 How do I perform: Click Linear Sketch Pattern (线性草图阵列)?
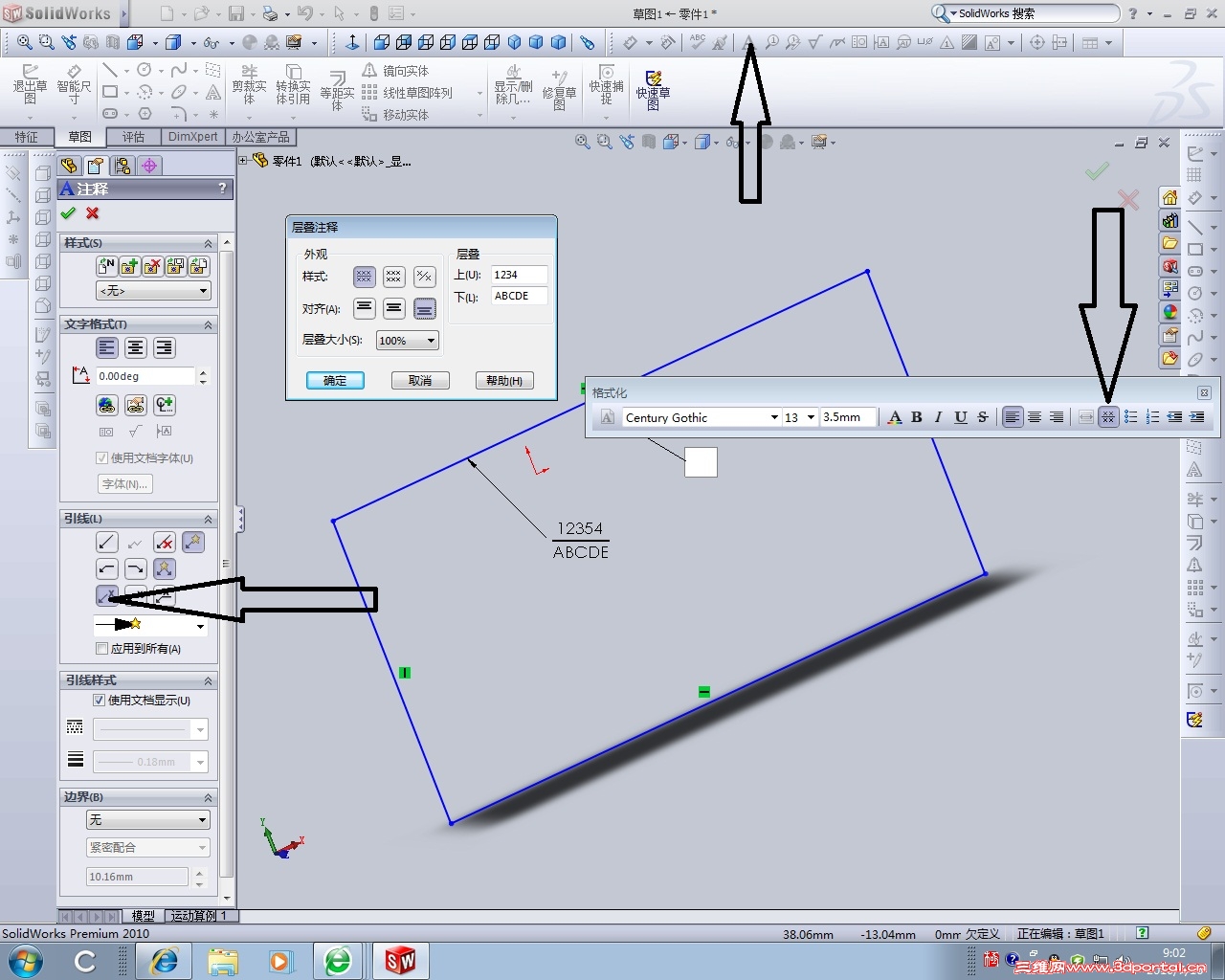point(407,93)
